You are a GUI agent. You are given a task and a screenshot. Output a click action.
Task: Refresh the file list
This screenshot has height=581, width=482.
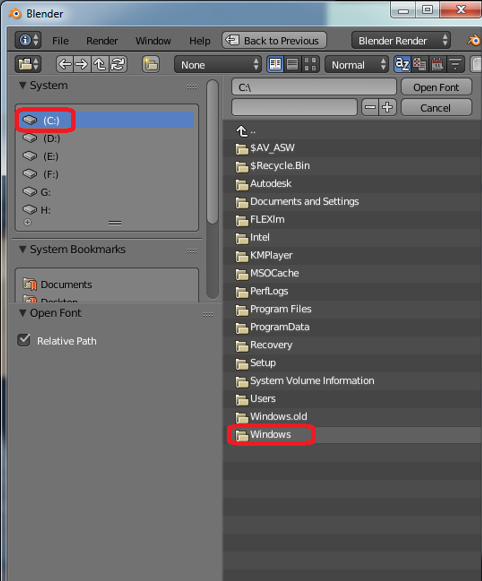[118, 64]
